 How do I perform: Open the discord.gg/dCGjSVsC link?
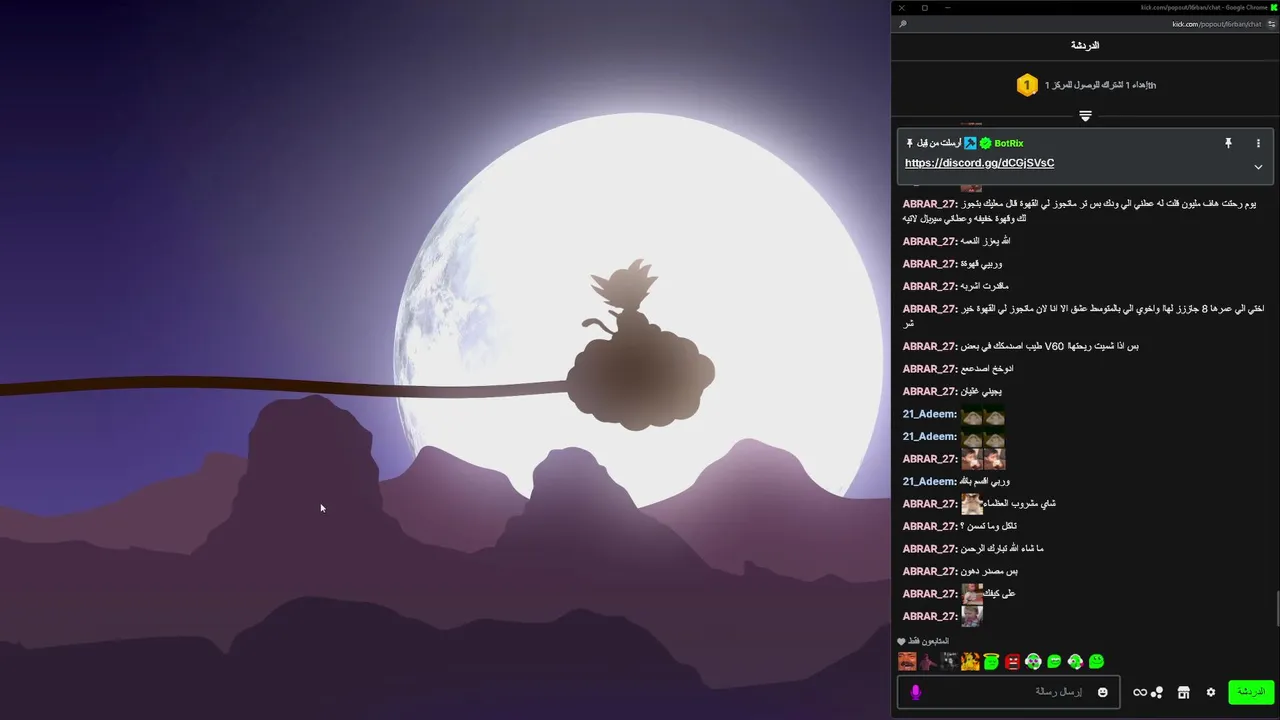pyautogui.click(x=979, y=163)
